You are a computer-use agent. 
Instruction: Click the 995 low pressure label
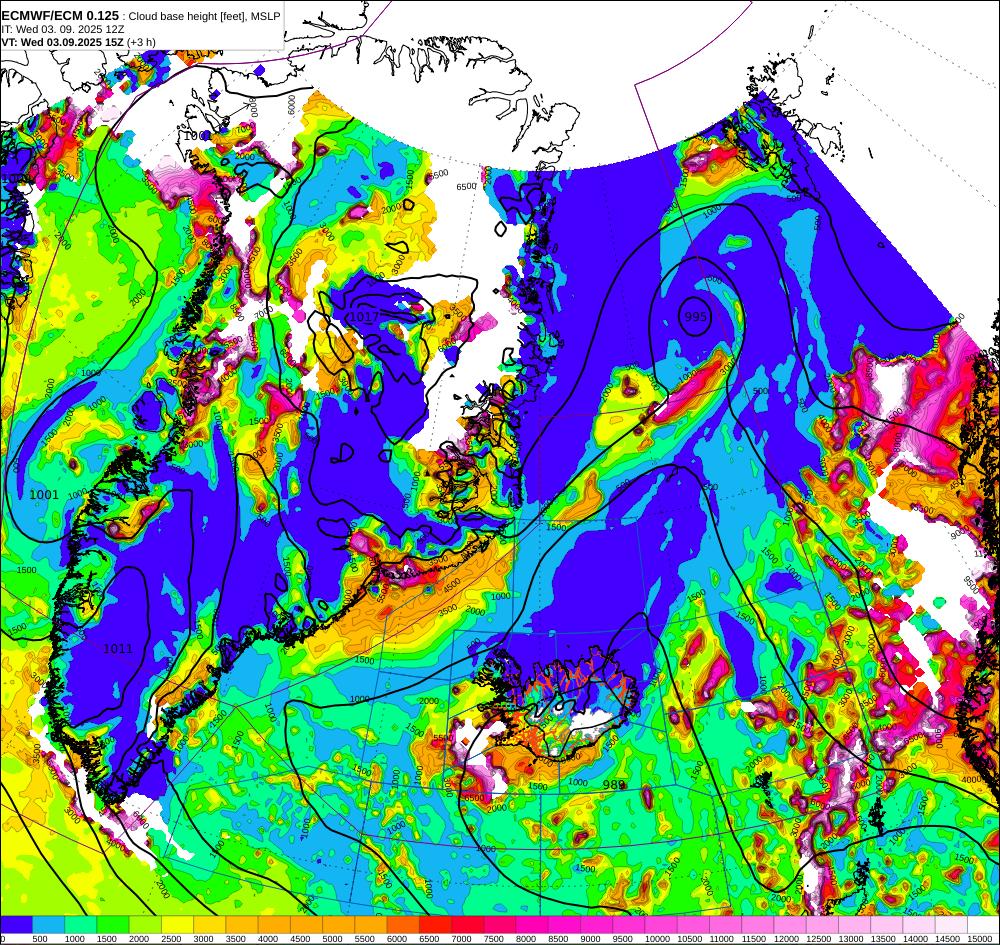pyautogui.click(x=695, y=316)
